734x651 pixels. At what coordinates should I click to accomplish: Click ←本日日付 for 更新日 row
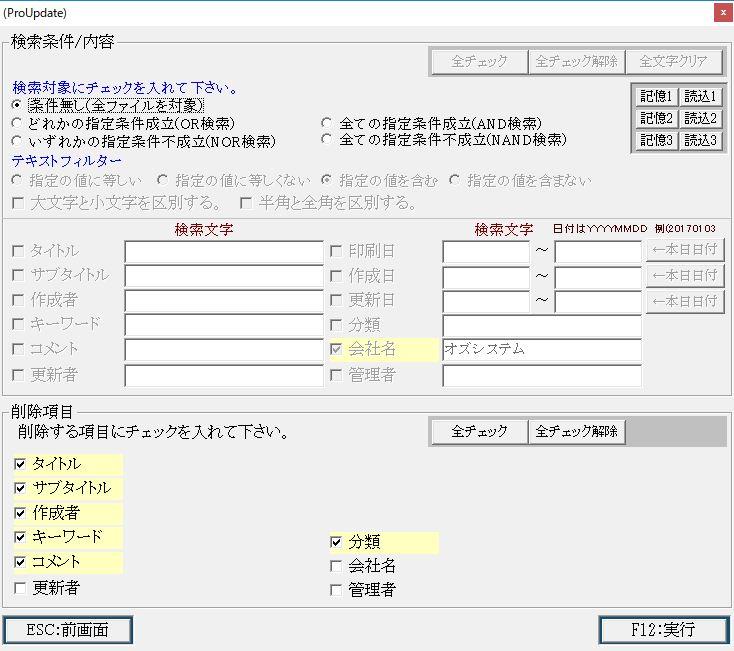pos(685,301)
